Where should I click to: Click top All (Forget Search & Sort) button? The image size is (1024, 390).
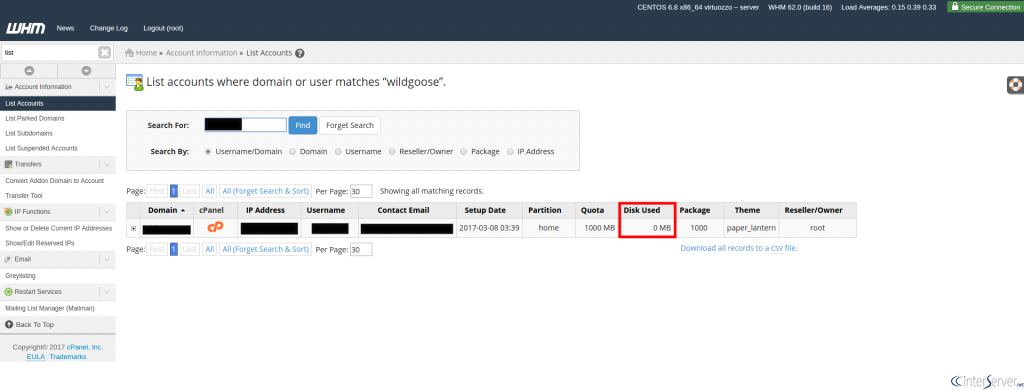click(x=265, y=191)
